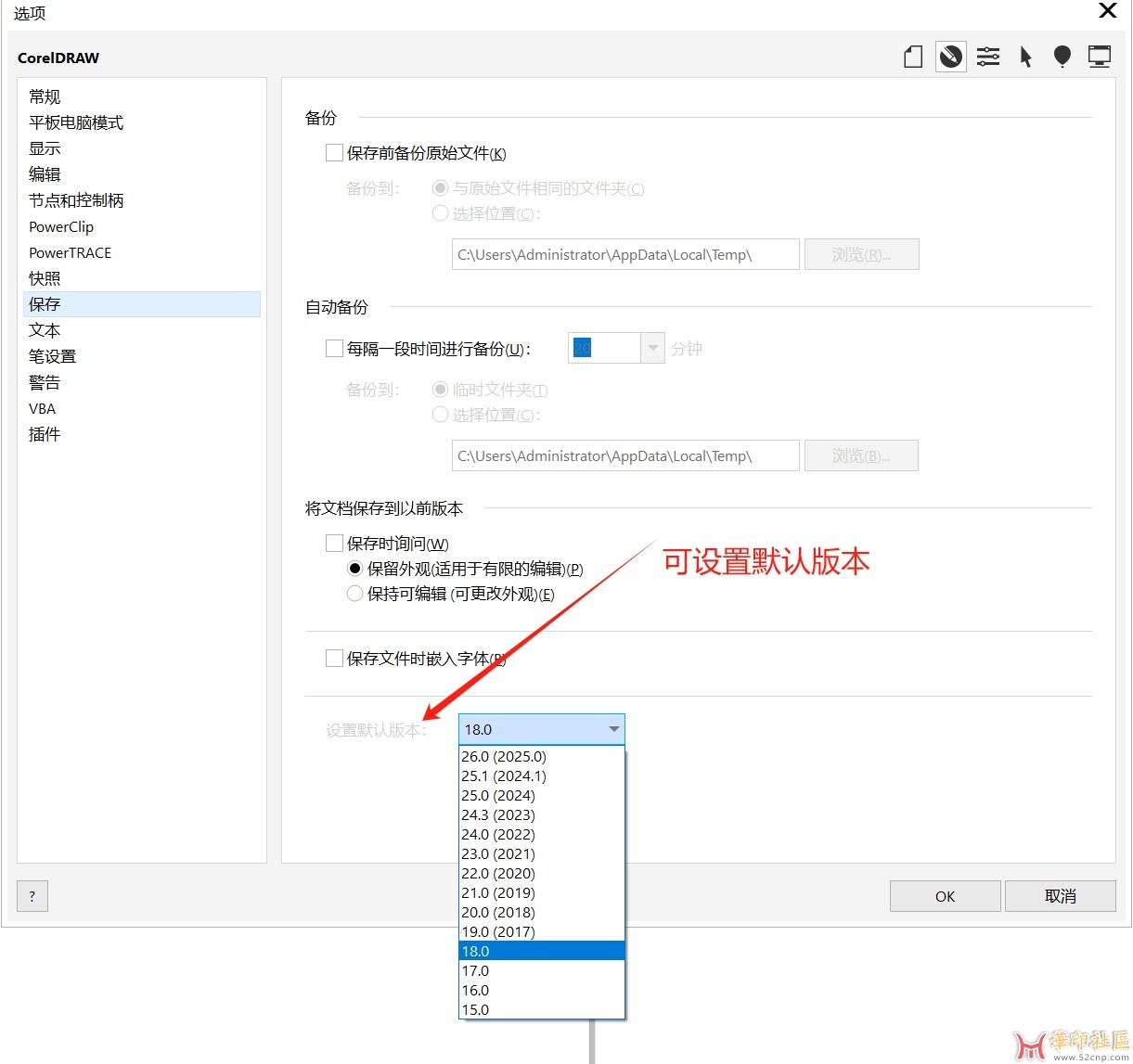Image resolution: width=1133 pixels, height=1064 pixels.
Task: Open the Customization sliders icon
Action: tap(988, 57)
